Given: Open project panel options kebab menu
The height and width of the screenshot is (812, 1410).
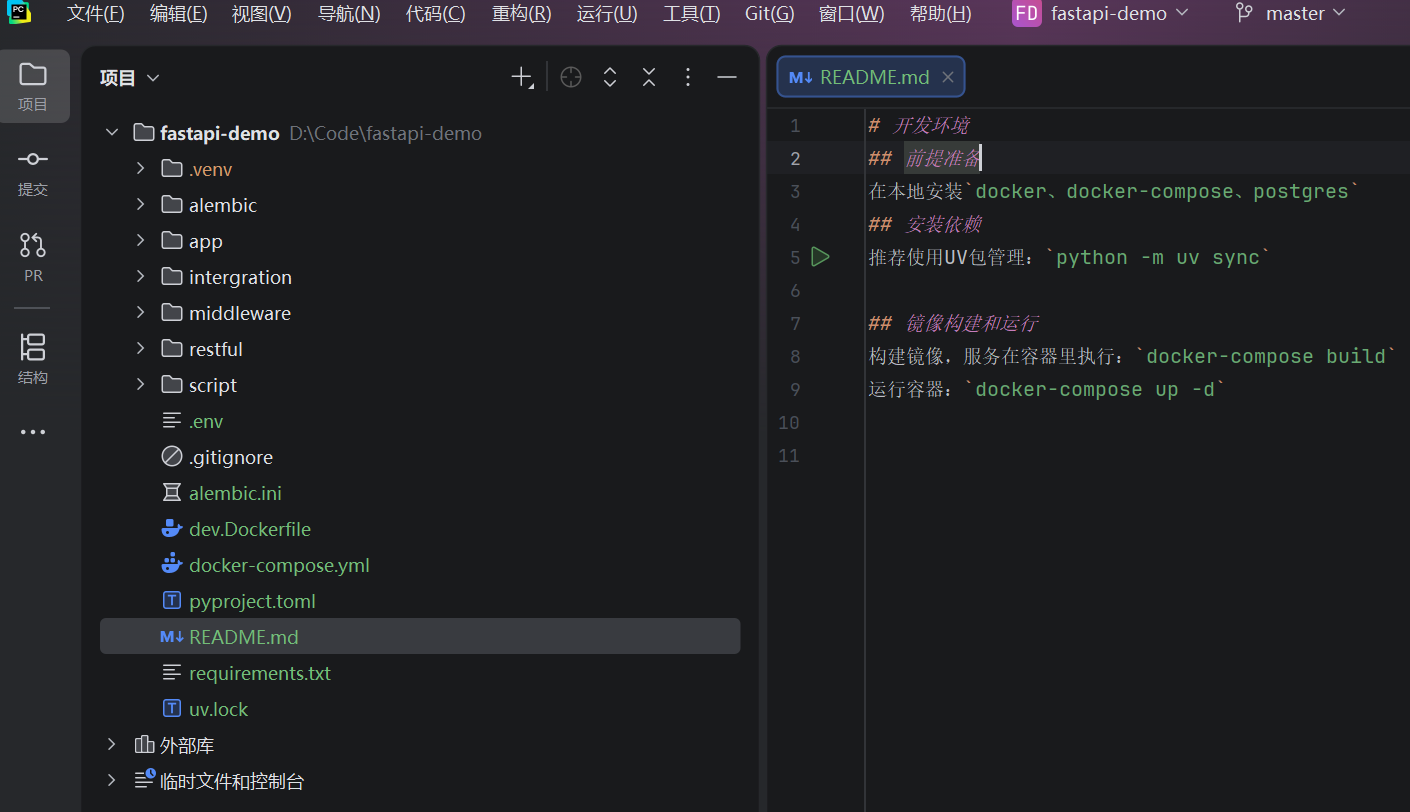Looking at the screenshot, I should [x=688, y=78].
